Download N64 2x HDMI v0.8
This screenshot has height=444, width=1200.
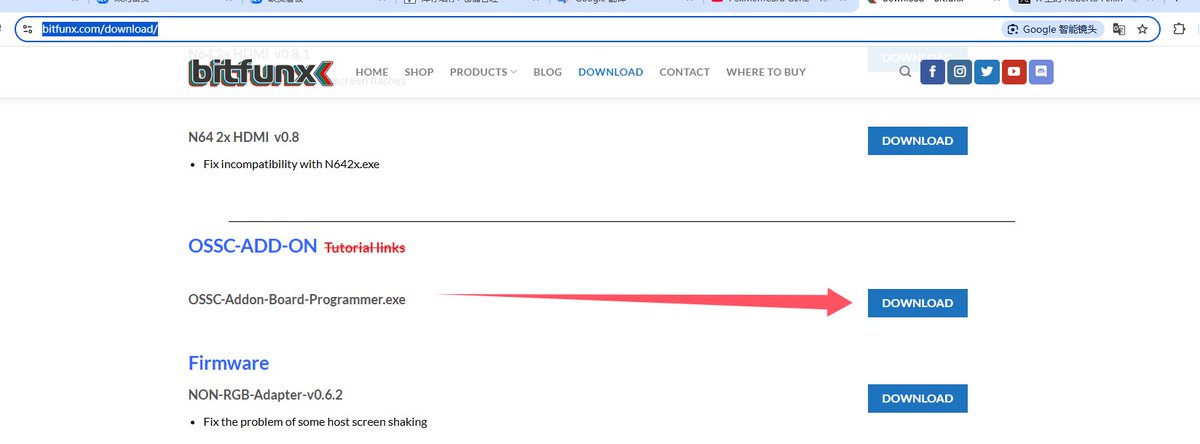tap(918, 140)
